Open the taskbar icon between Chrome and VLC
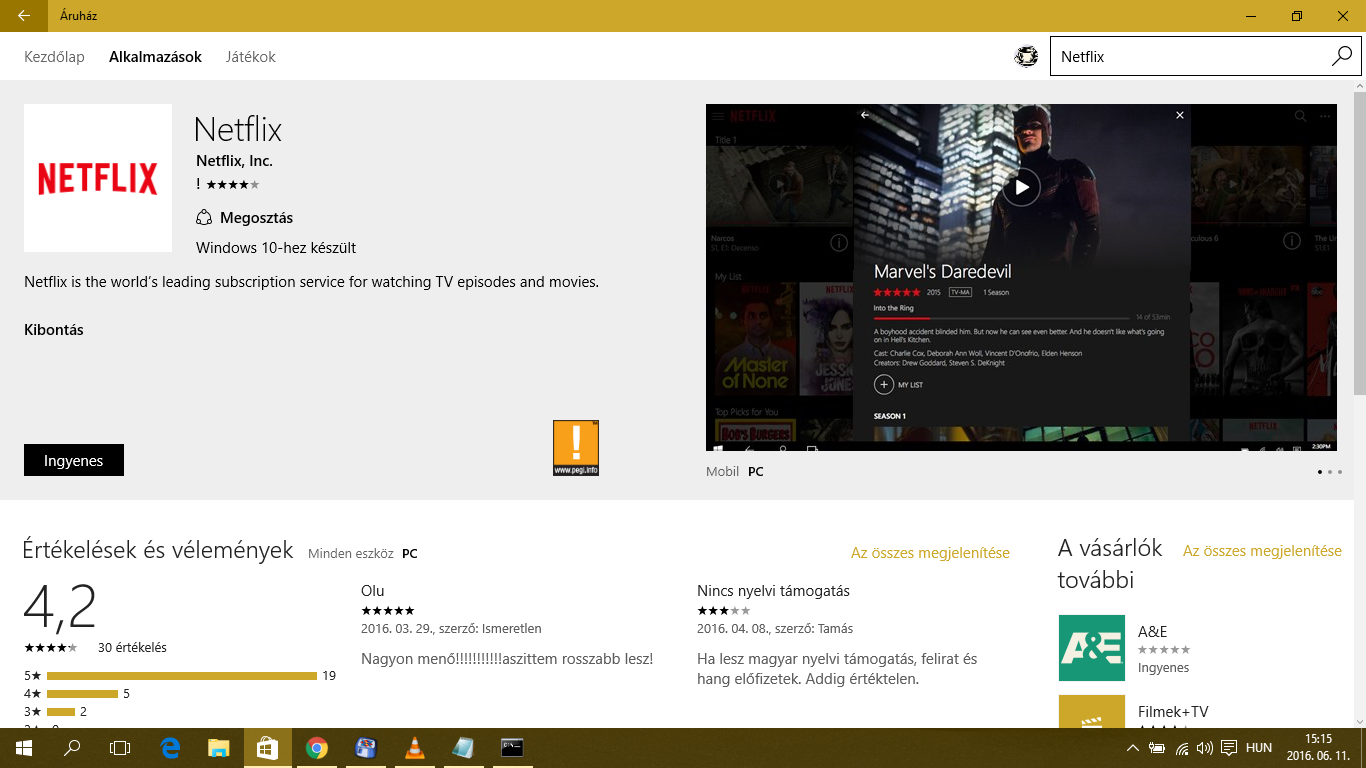 click(x=366, y=748)
